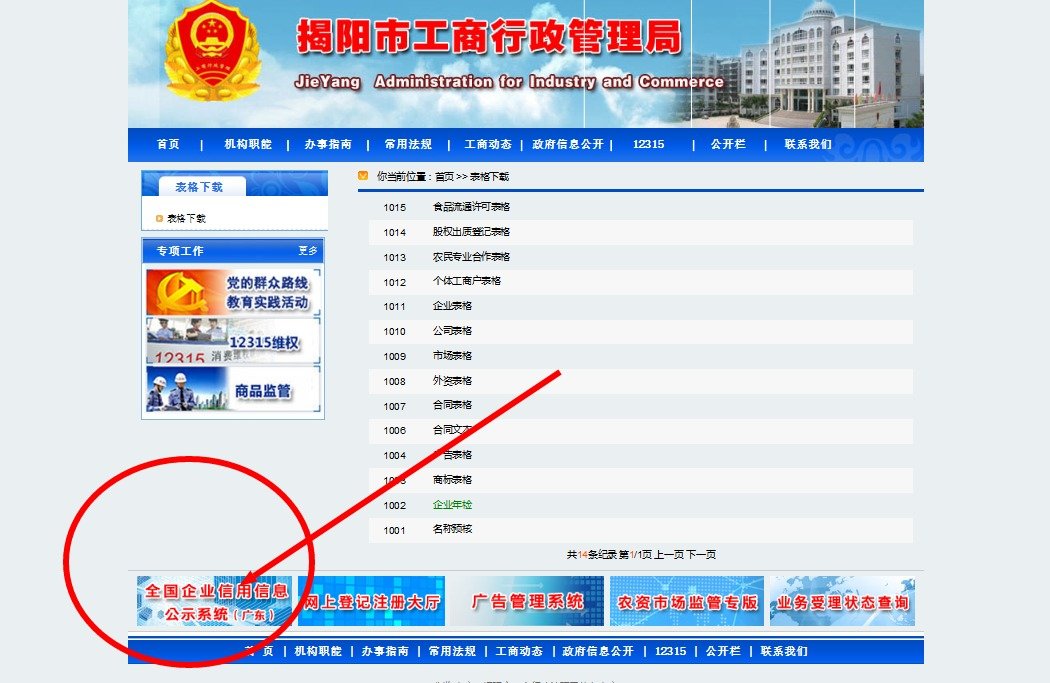
Task: Open the 广告管理系统 banner
Action: [x=527, y=599]
